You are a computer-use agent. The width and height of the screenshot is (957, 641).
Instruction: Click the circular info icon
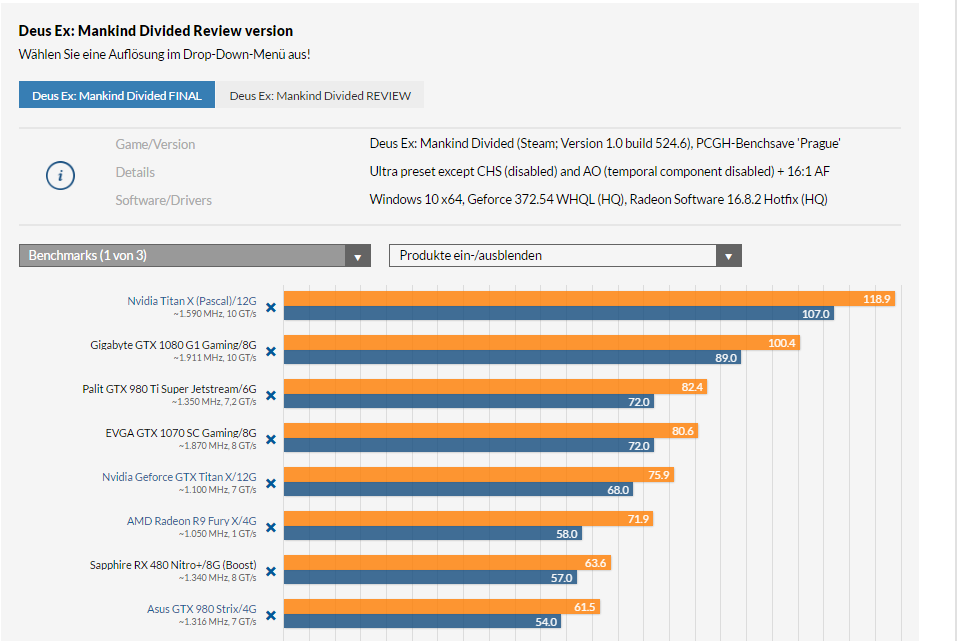coord(60,176)
